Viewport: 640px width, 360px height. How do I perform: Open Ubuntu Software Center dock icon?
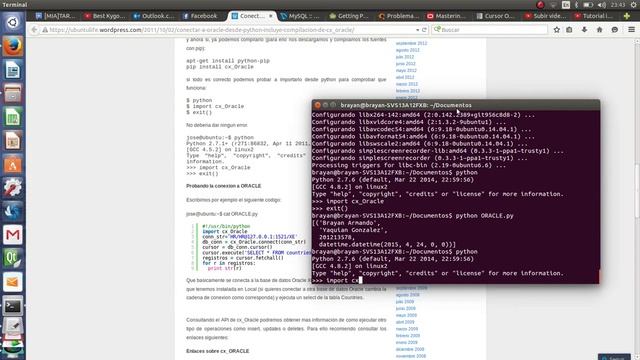coord(13,164)
